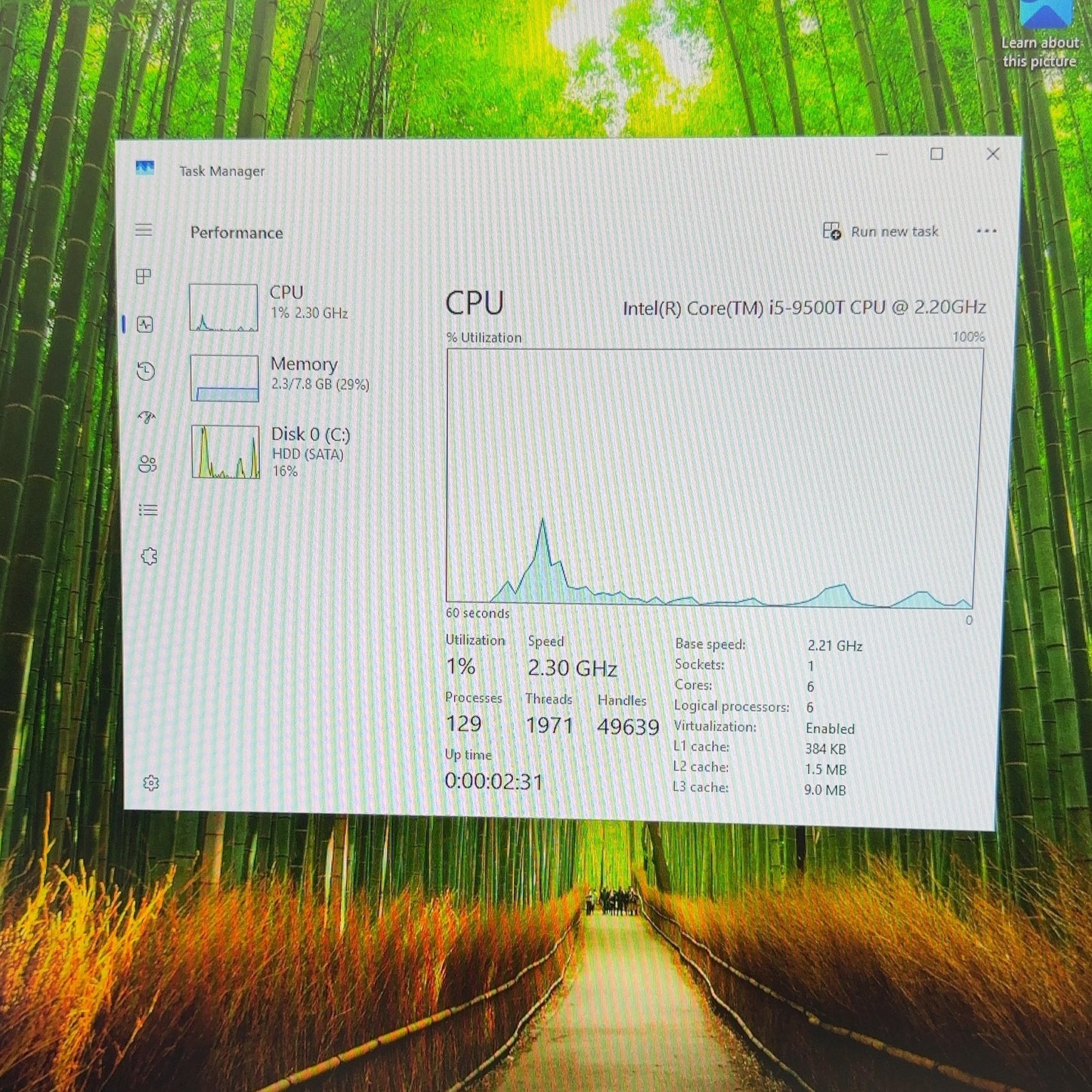The width and height of the screenshot is (1092, 1092).
Task: Click the L2 cache 1.5 MB value
Action: point(825,769)
